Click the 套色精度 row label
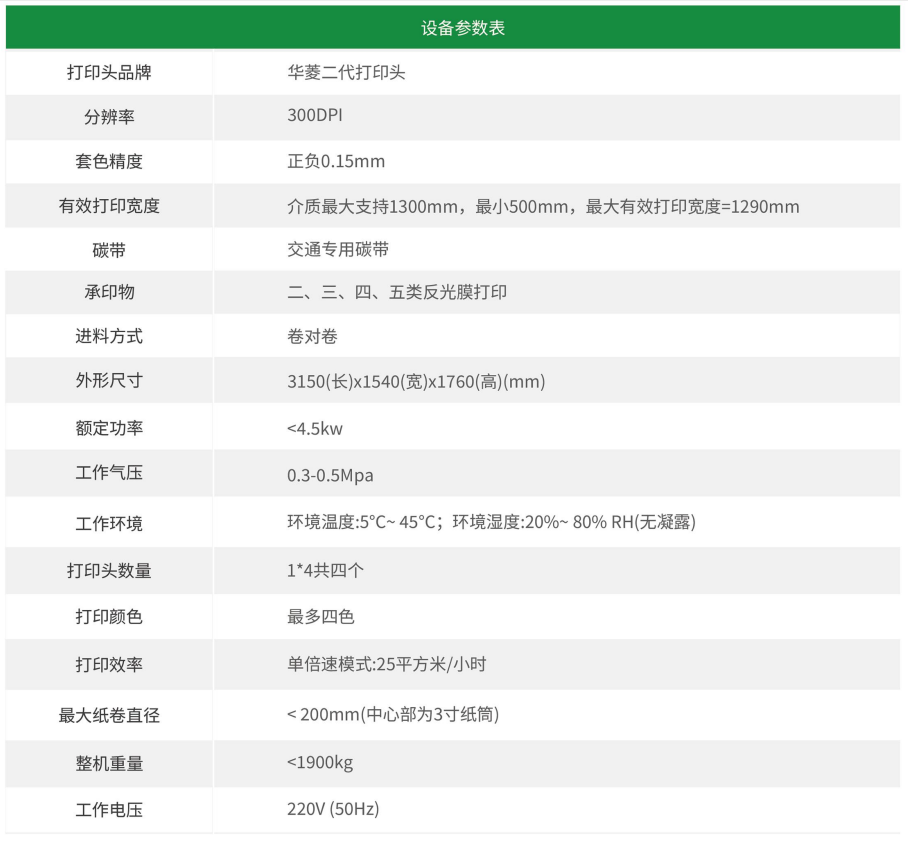 (x=109, y=161)
